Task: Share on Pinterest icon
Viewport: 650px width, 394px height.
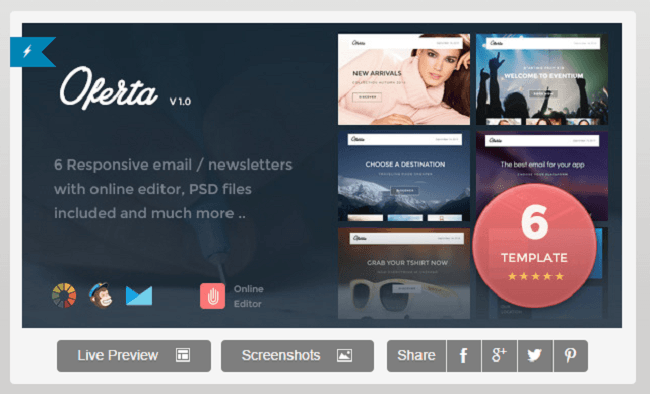Action: pos(571,356)
